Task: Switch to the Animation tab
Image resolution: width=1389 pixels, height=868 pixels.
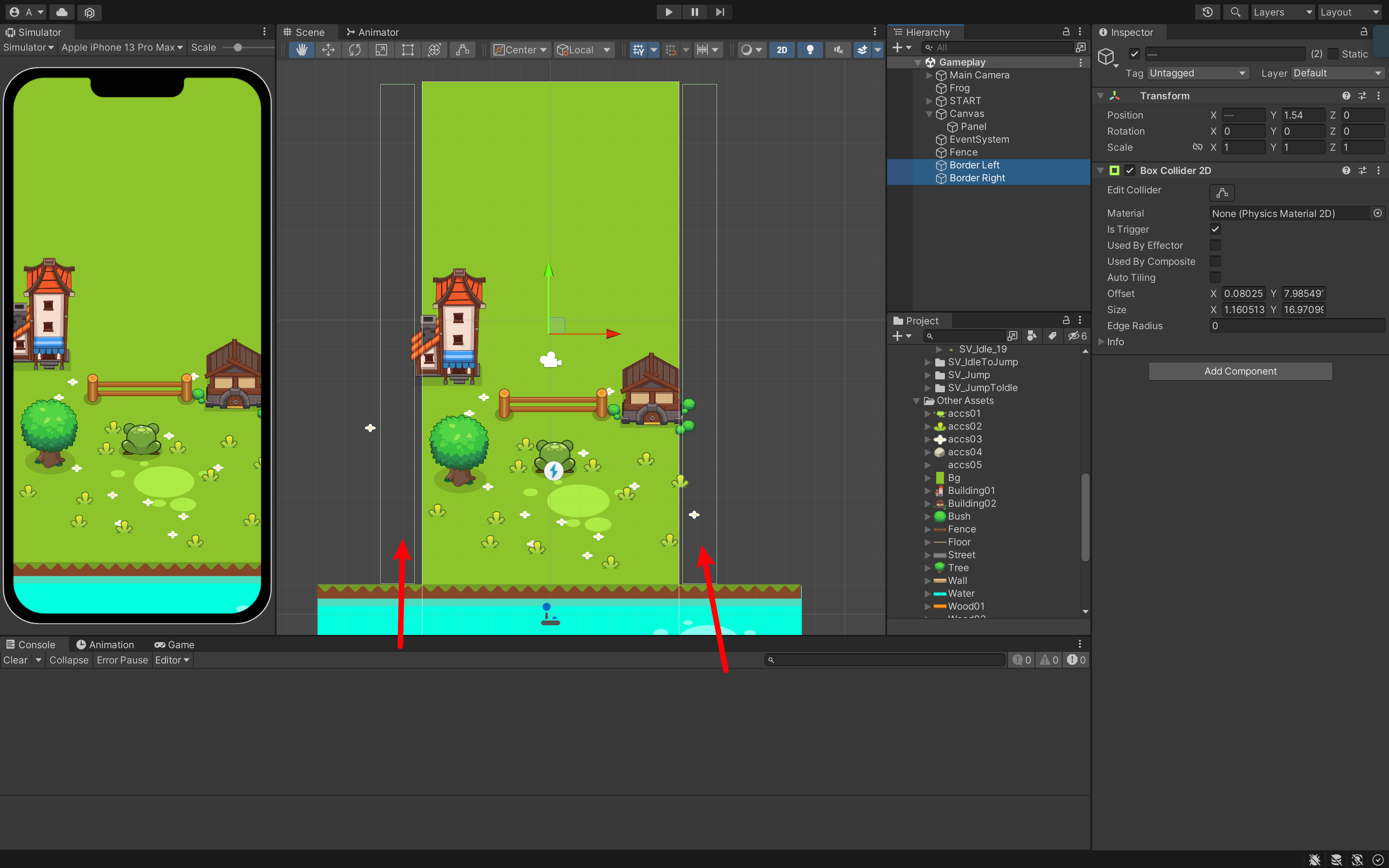Action: click(105, 645)
